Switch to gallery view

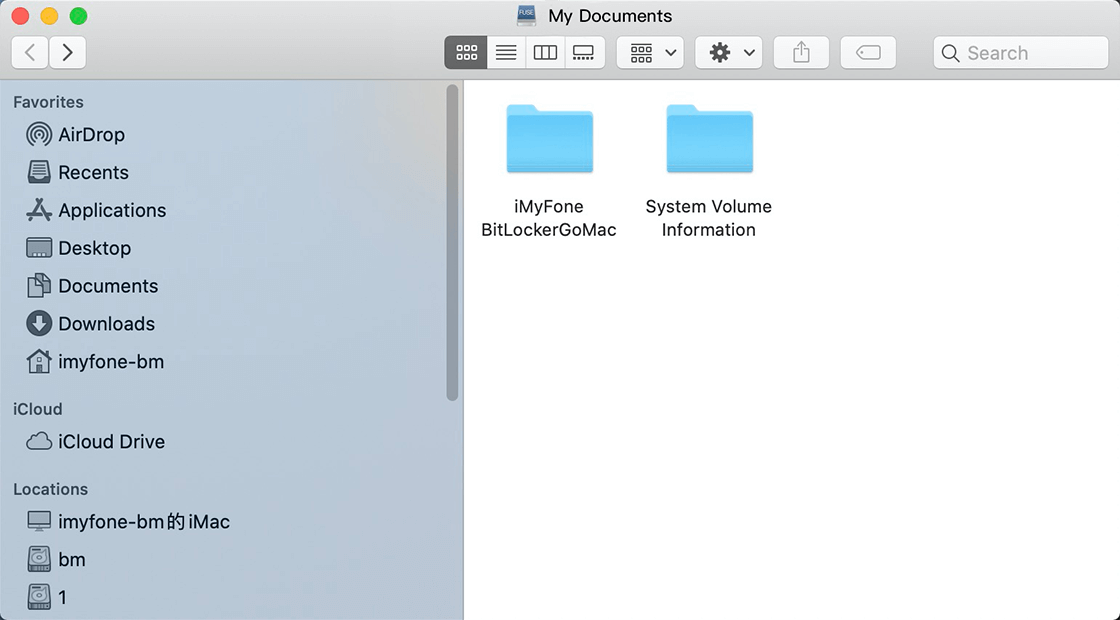(584, 52)
